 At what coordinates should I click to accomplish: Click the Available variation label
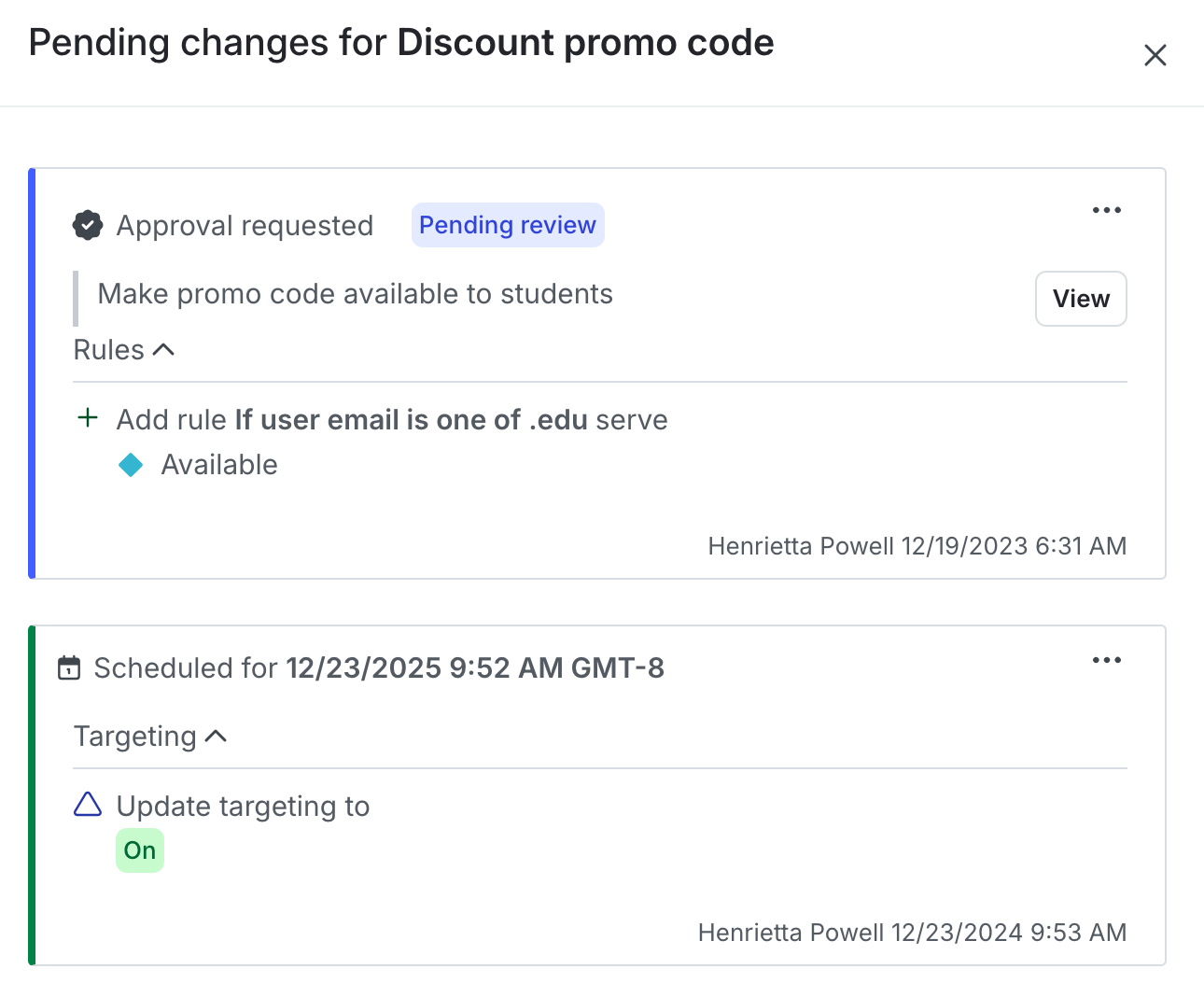(x=219, y=465)
